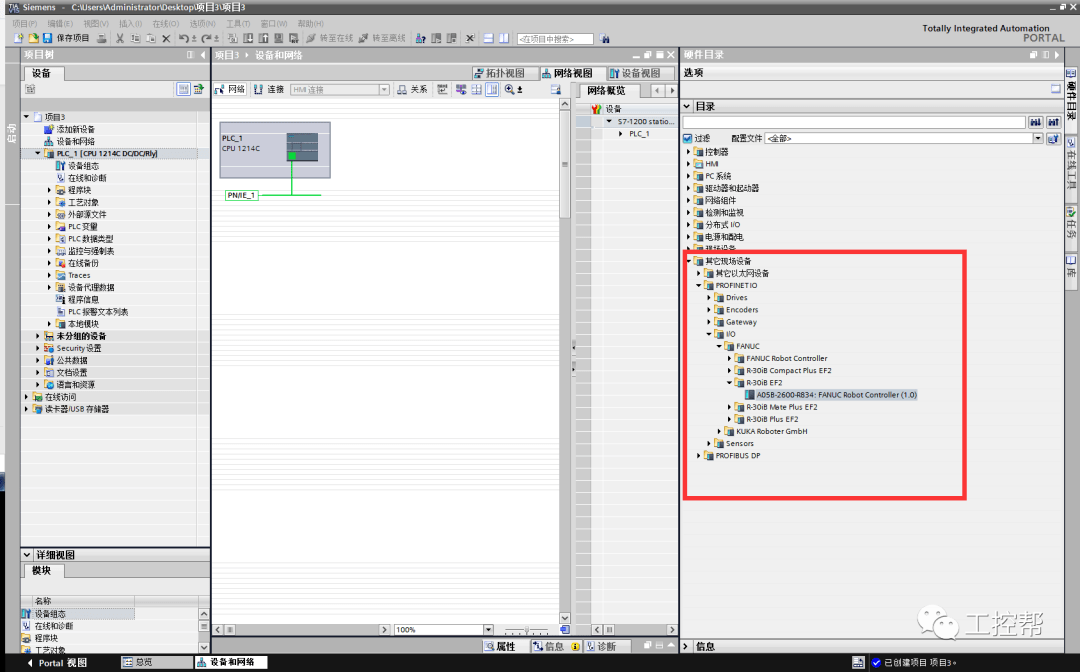The height and width of the screenshot is (672, 1080).
Task: Expand the 控制器 controllers catalog folder
Action: point(688,151)
